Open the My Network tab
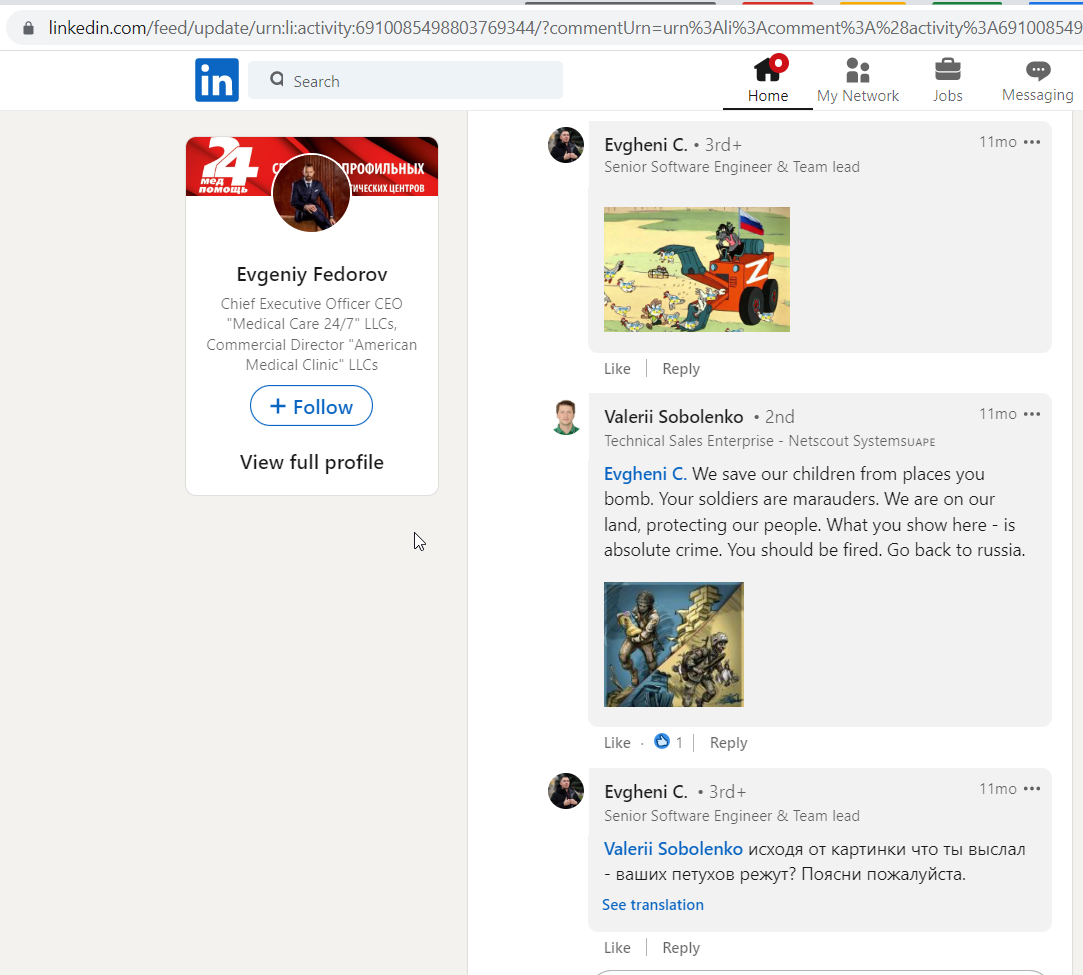This screenshot has height=975, width=1083. pyautogui.click(x=858, y=80)
